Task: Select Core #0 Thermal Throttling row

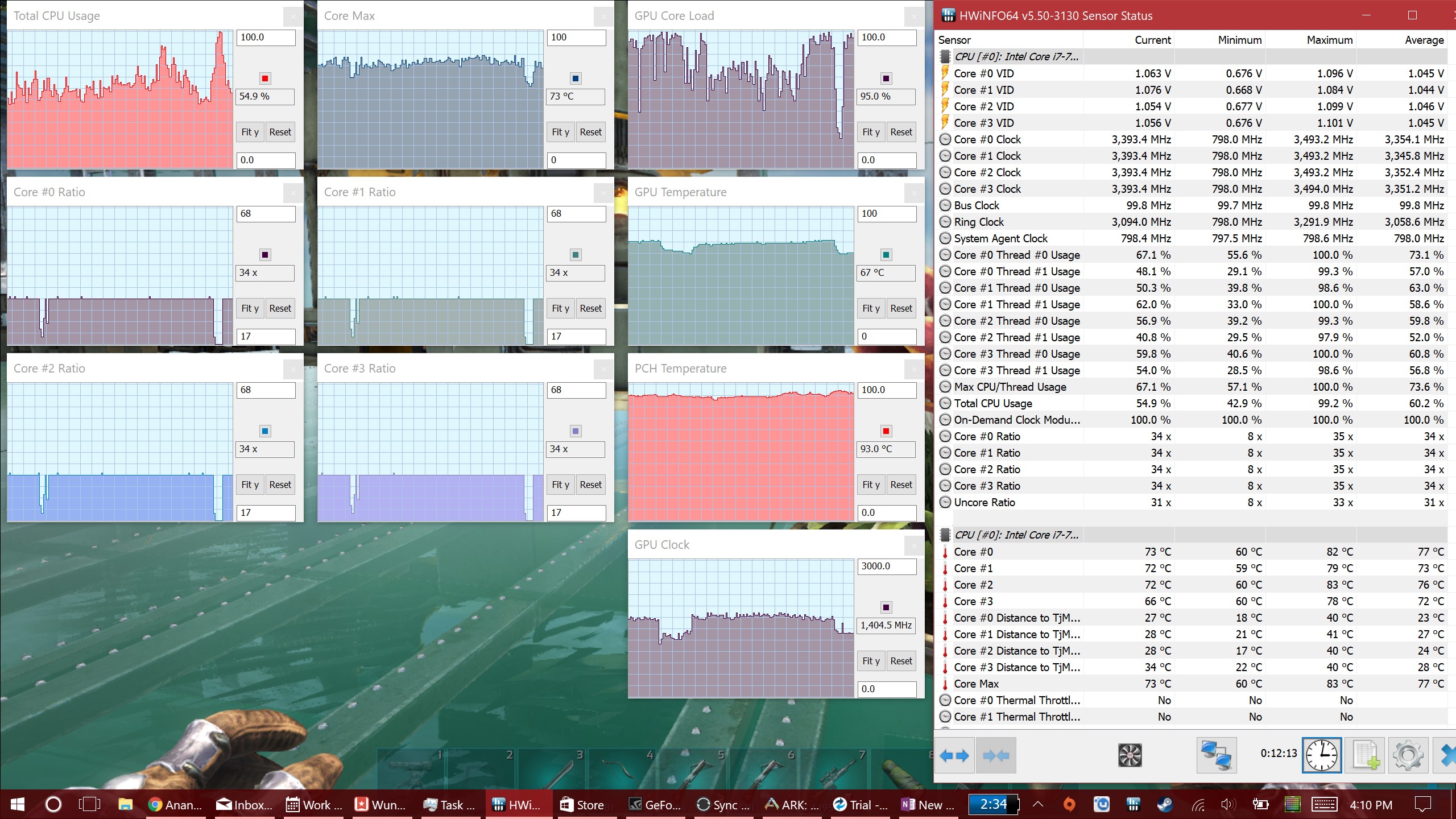Action: coord(1192,700)
